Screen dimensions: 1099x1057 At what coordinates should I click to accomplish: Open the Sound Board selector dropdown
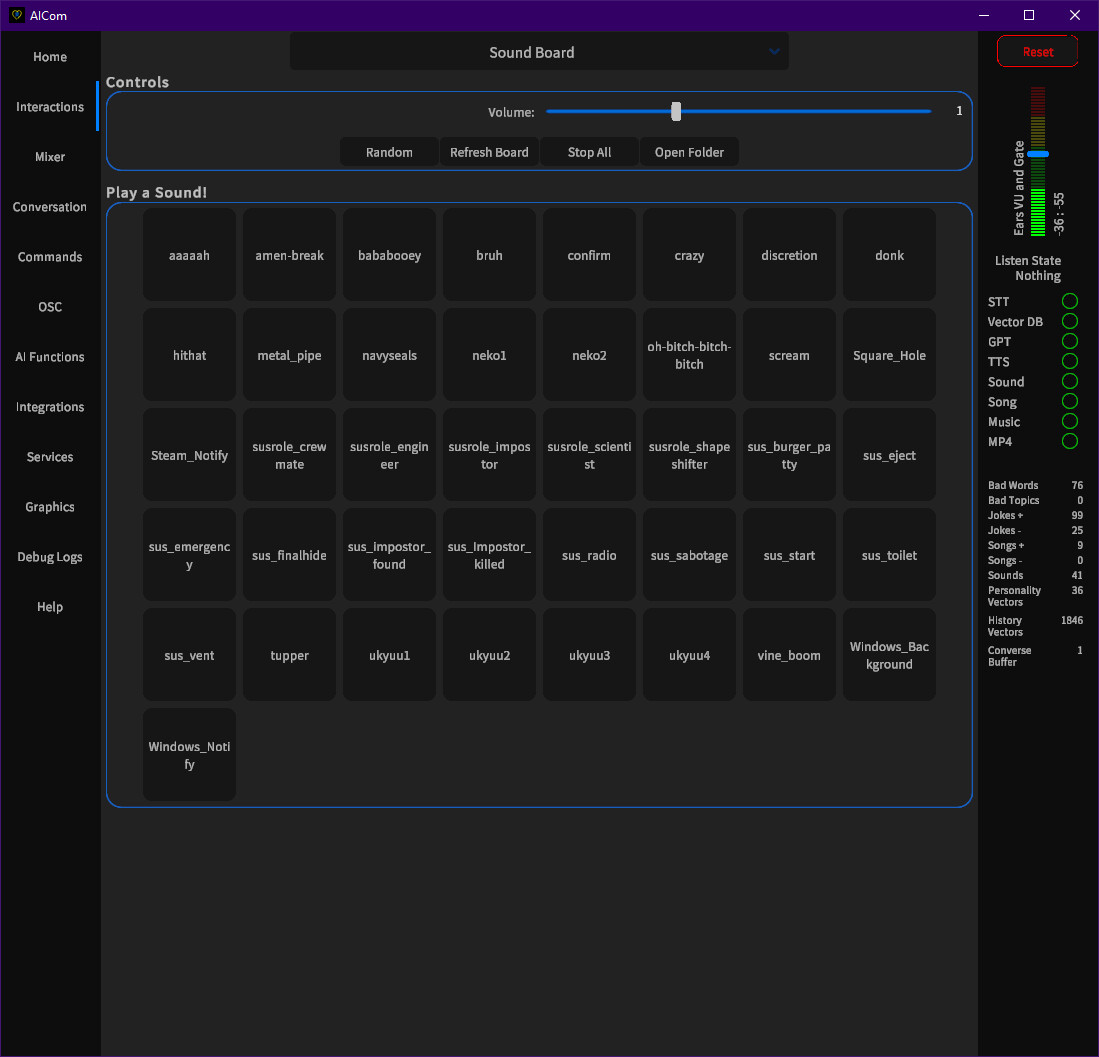pyautogui.click(x=539, y=52)
